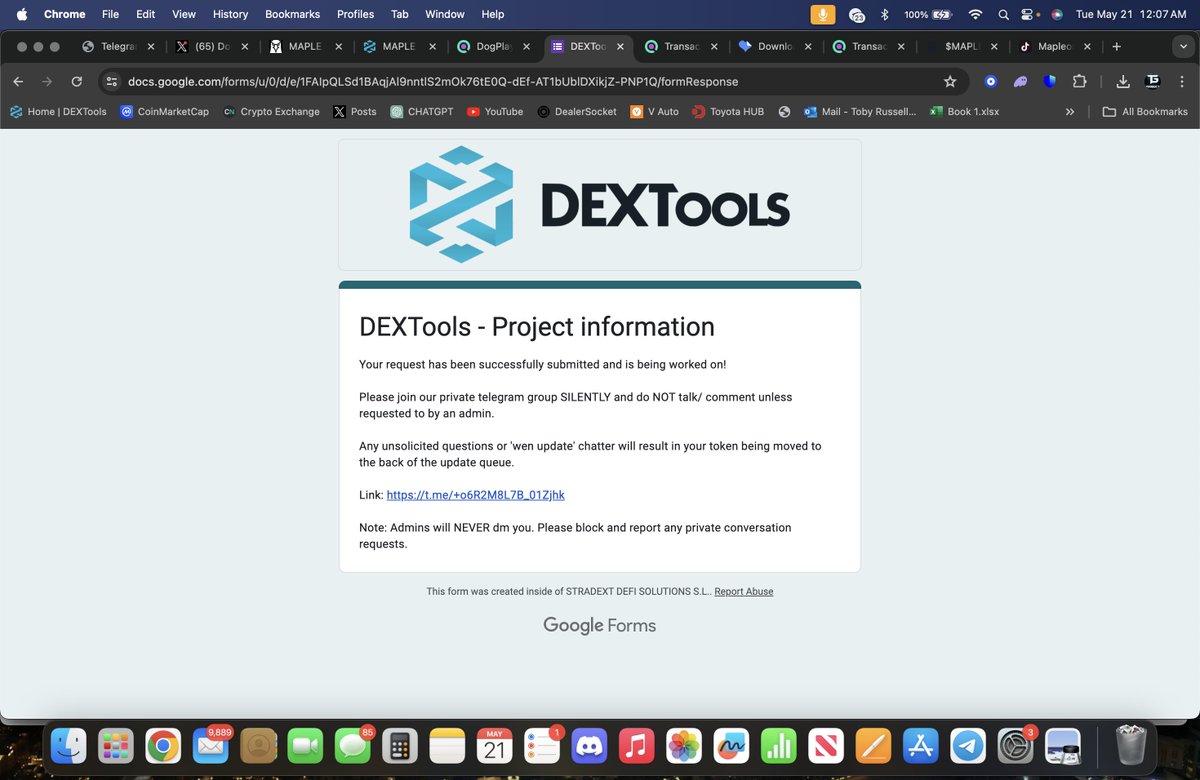
Task: Open the Calendar showing May 21
Action: tap(495, 746)
